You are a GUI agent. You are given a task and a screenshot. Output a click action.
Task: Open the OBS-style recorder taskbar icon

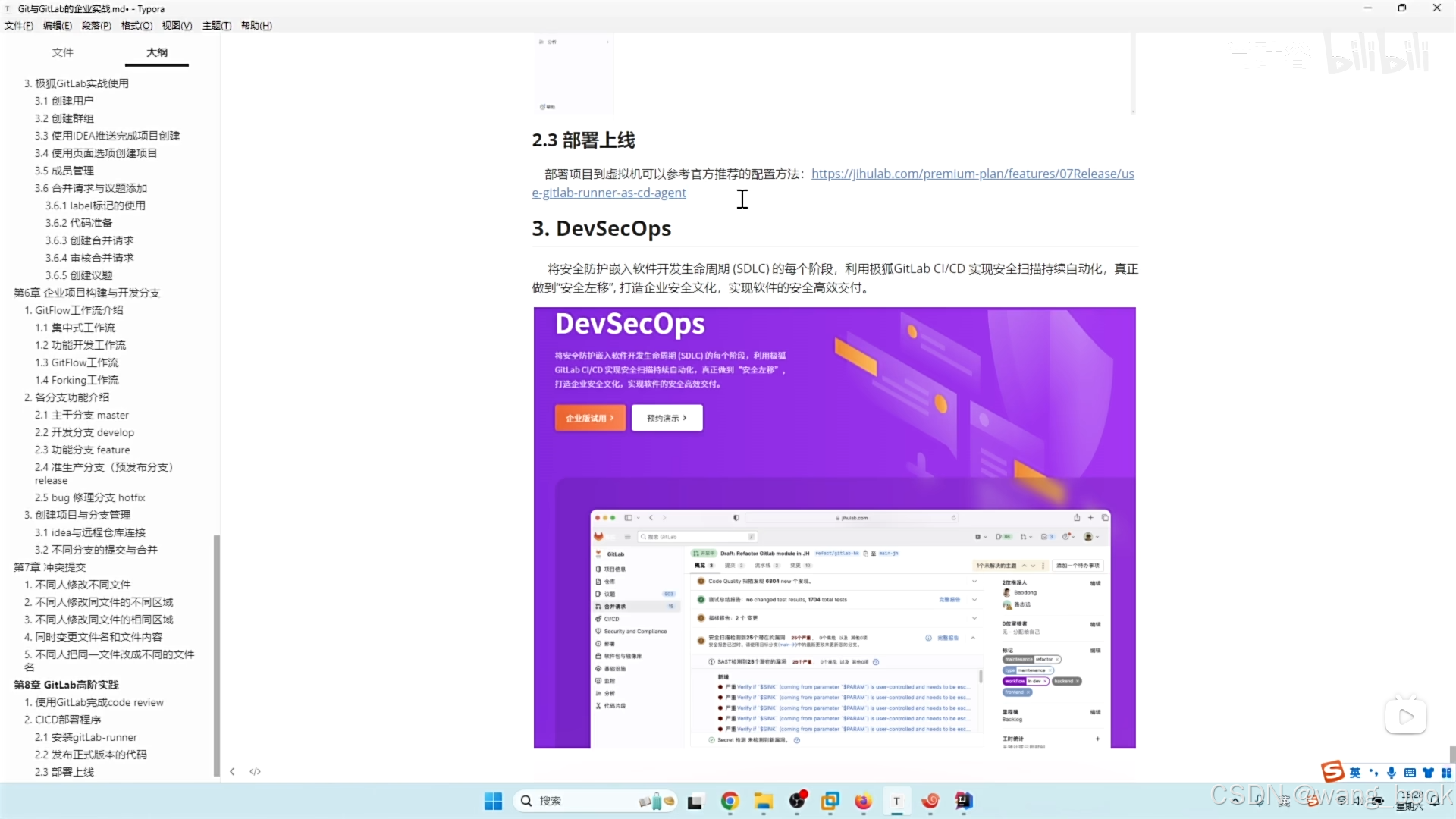click(797, 801)
